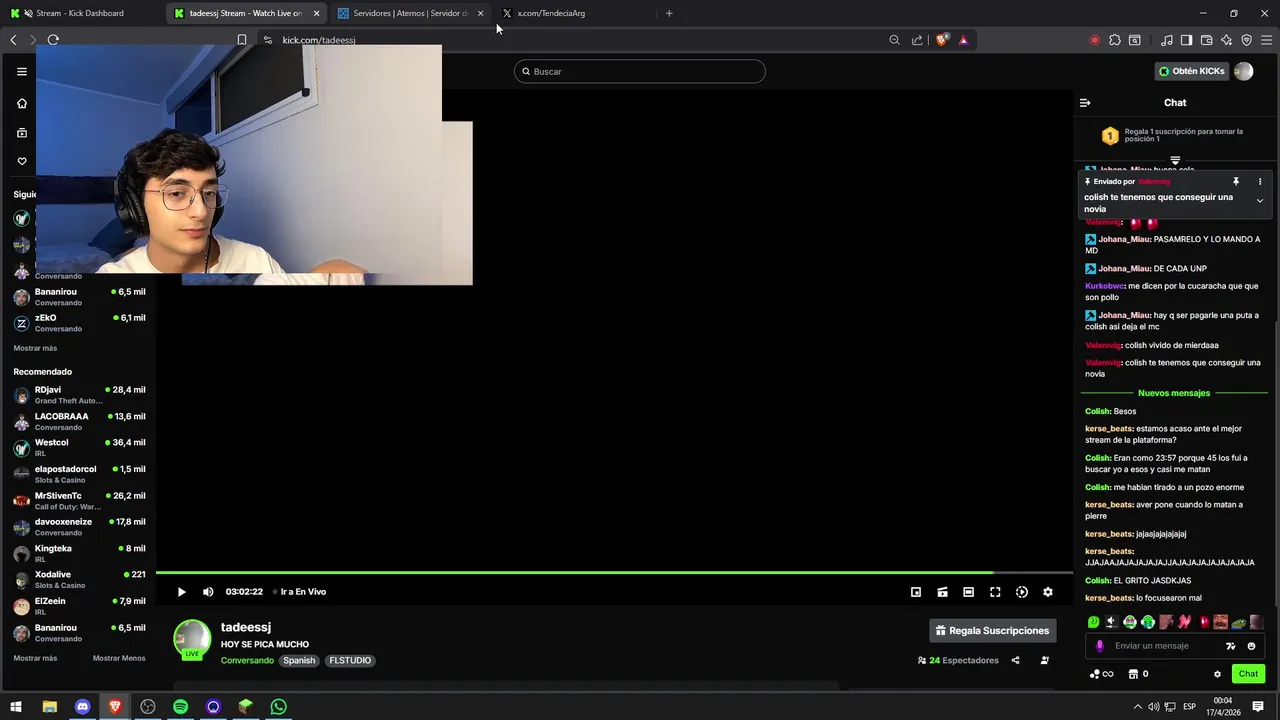Click the Spanish language tag
Screen dimensions: 1280x720
(299, 661)
